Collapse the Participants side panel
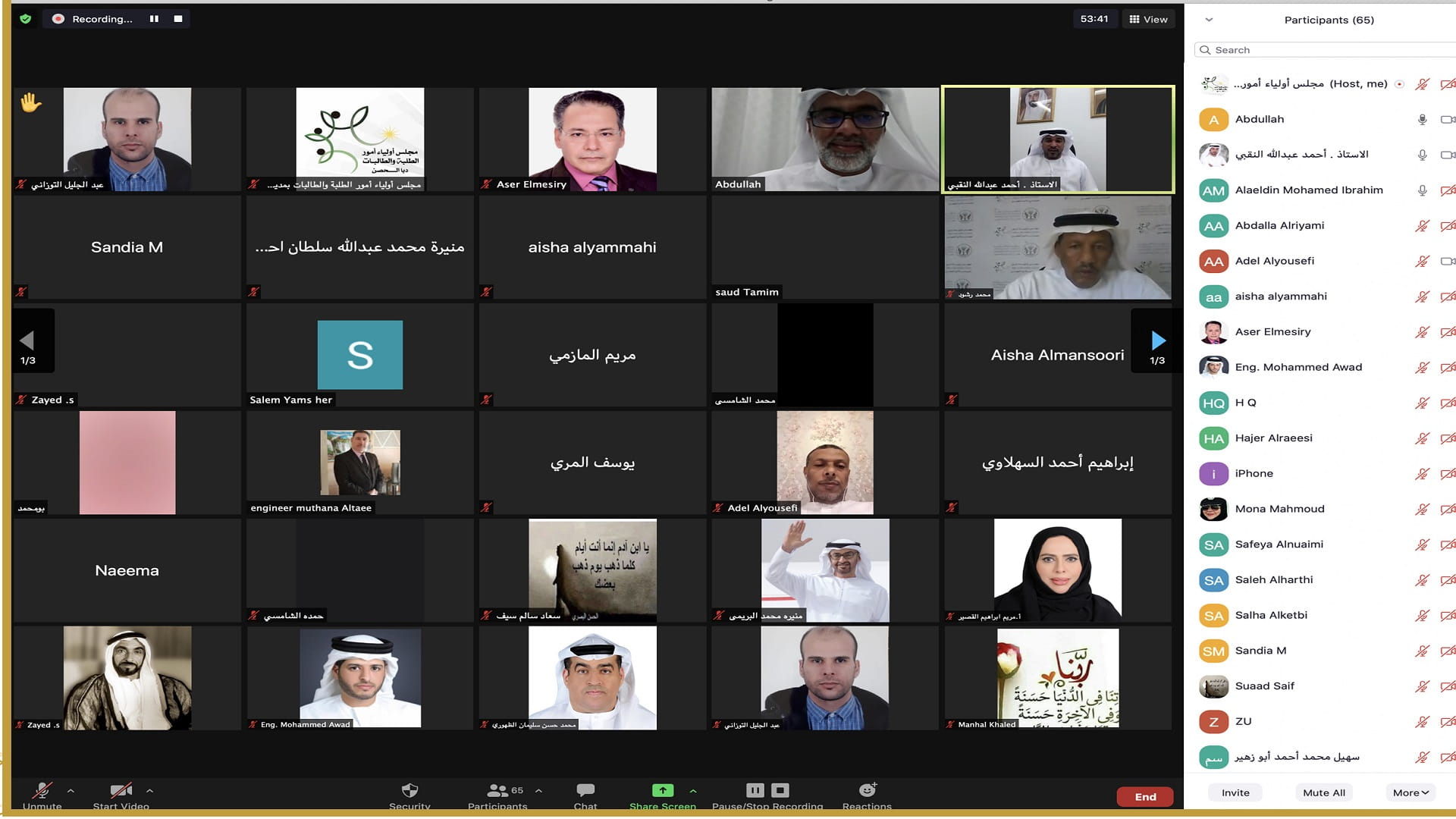 (x=1208, y=20)
